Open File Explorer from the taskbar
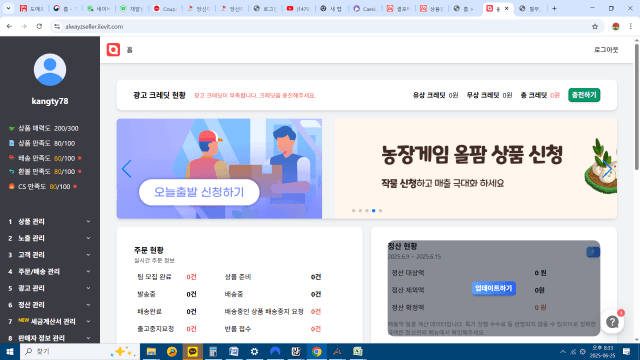The height and width of the screenshot is (360, 640). point(151,351)
